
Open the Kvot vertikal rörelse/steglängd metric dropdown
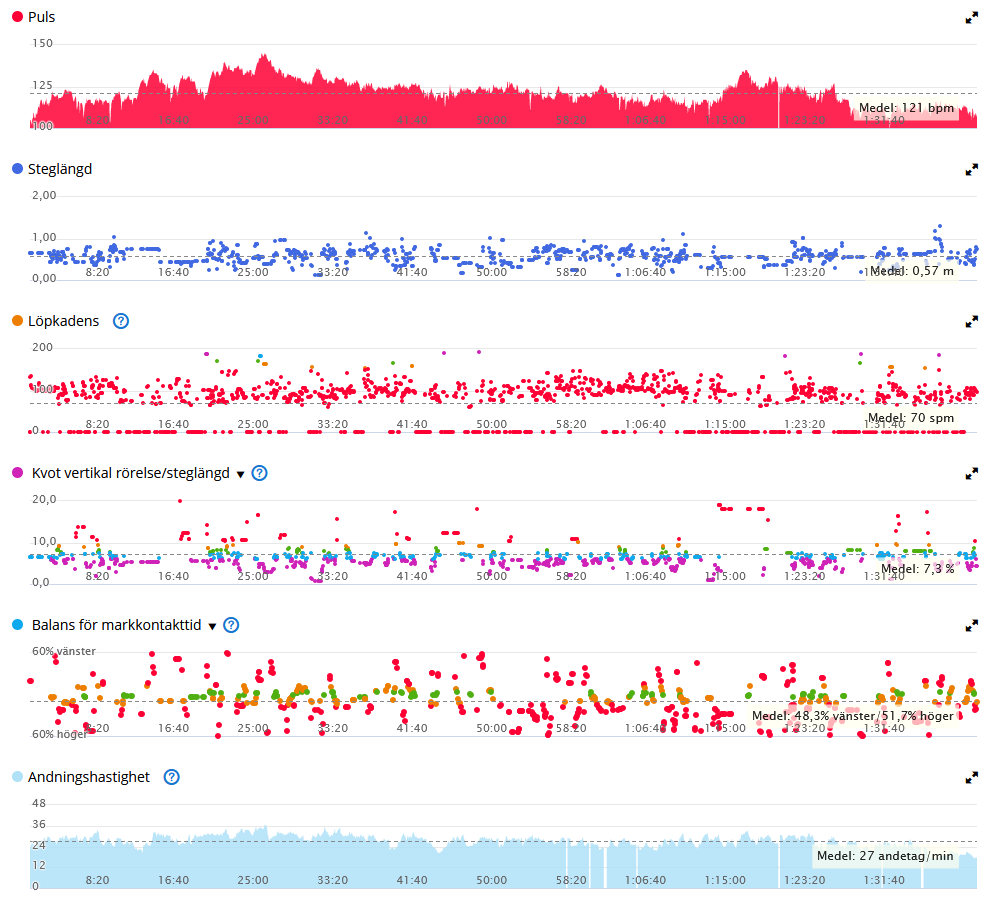(x=240, y=474)
